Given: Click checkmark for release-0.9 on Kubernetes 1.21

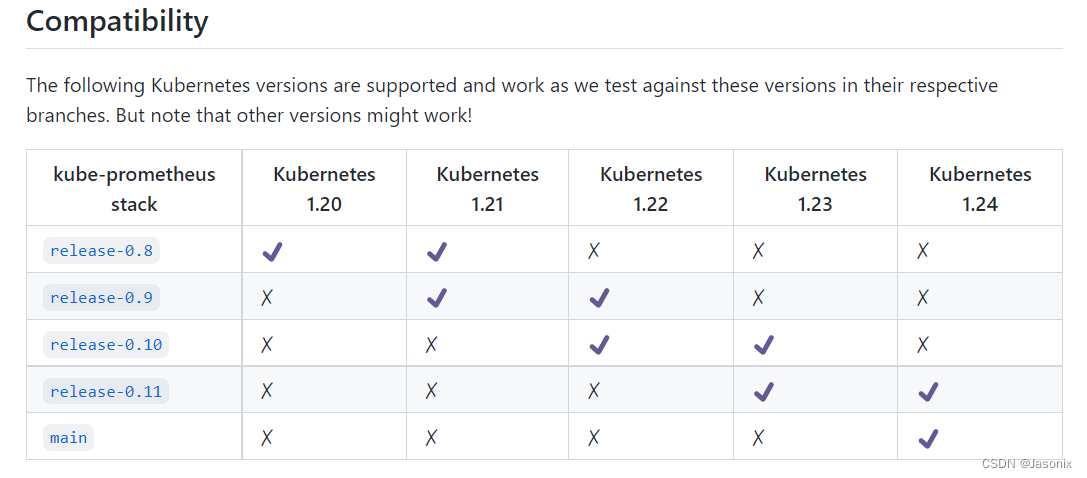Looking at the screenshot, I should (x=436, y=298).
